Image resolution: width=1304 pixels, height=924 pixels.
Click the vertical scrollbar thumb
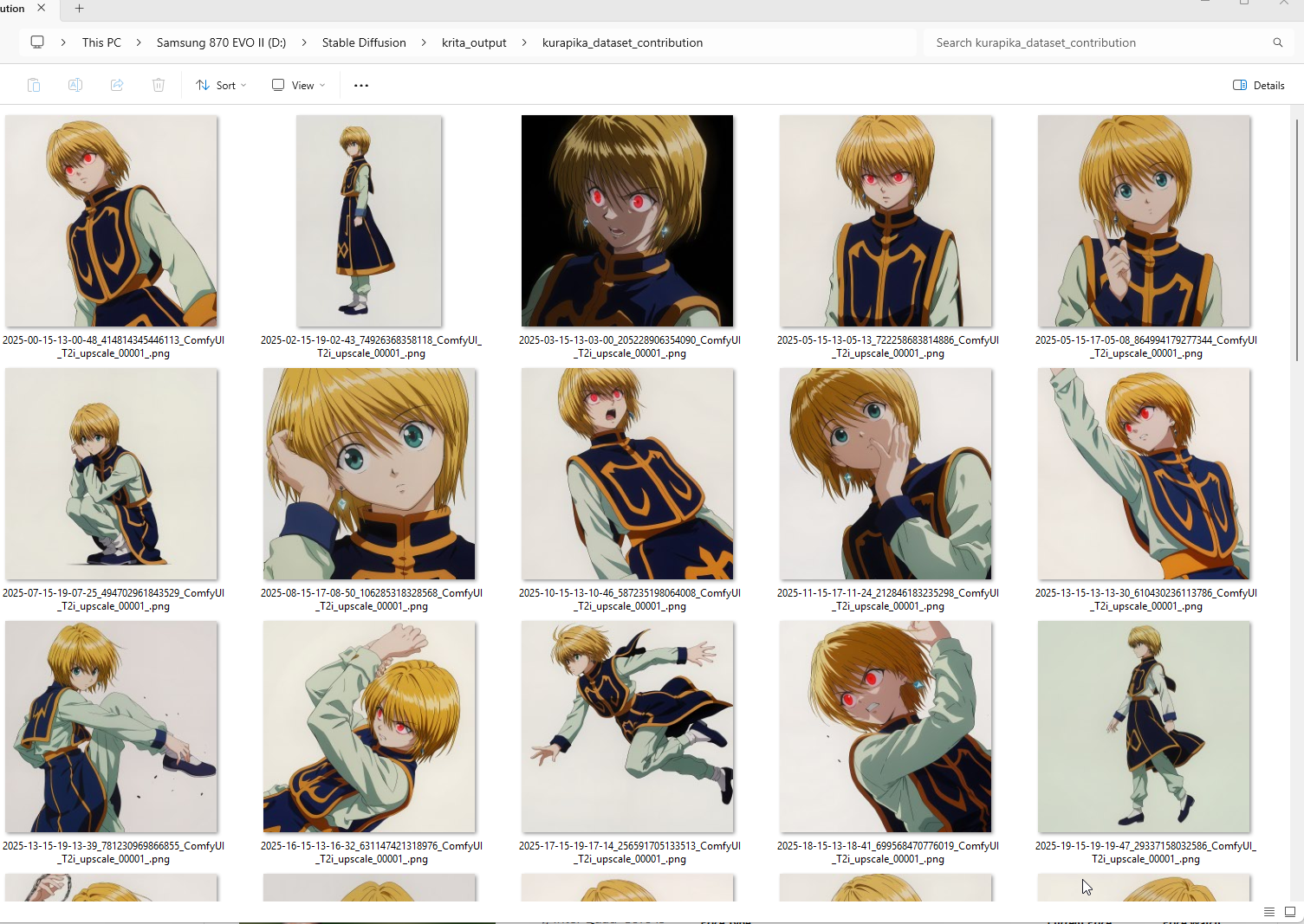(1297, 240)
